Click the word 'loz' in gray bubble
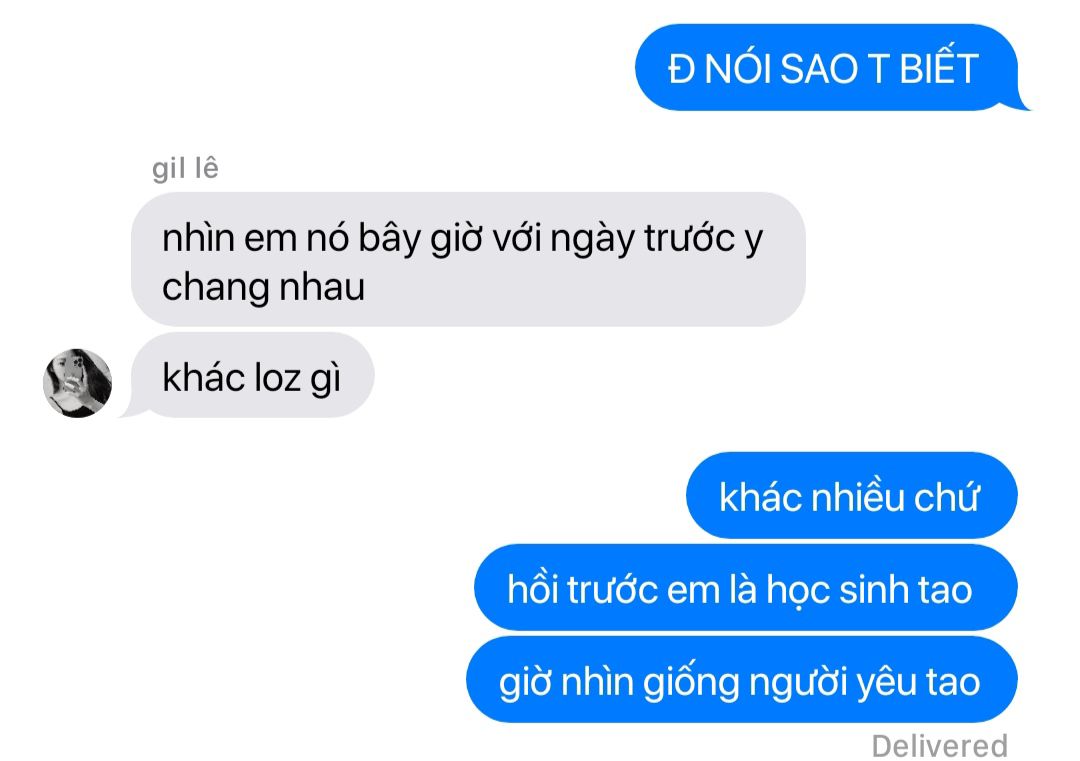Image resolution: width=1080 pixels, height=761 pixels. pyautogui.click(x=278, y=377)
